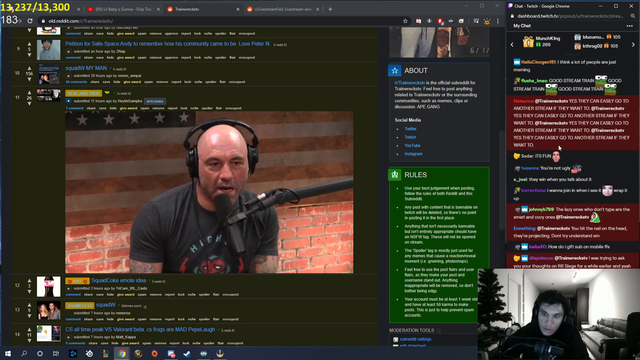Open 'squadW MY MAN' post link
The height and width of the screenshot is (360, 640).
point(86,68)
